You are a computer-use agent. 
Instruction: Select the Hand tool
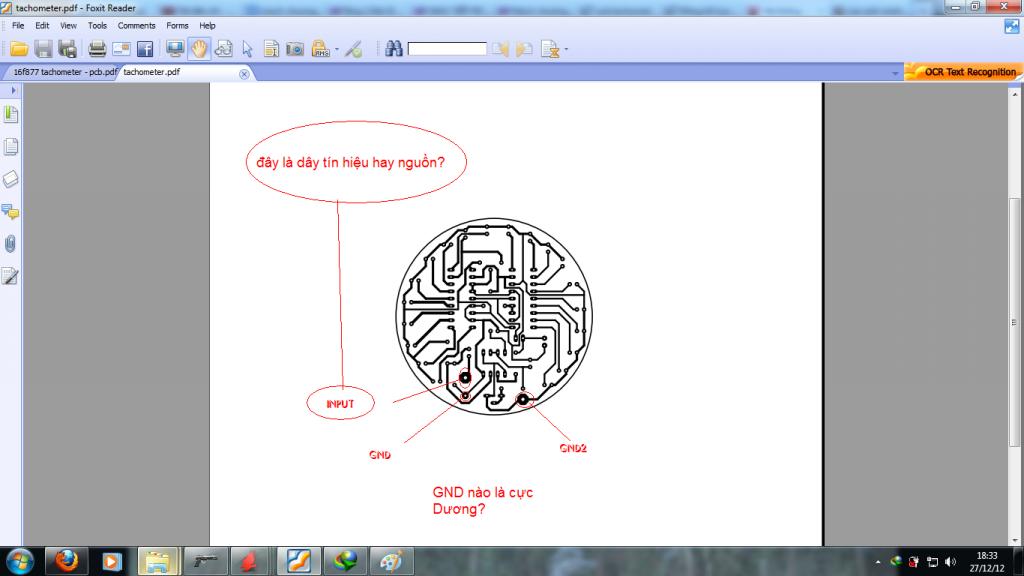coord(199,49)
